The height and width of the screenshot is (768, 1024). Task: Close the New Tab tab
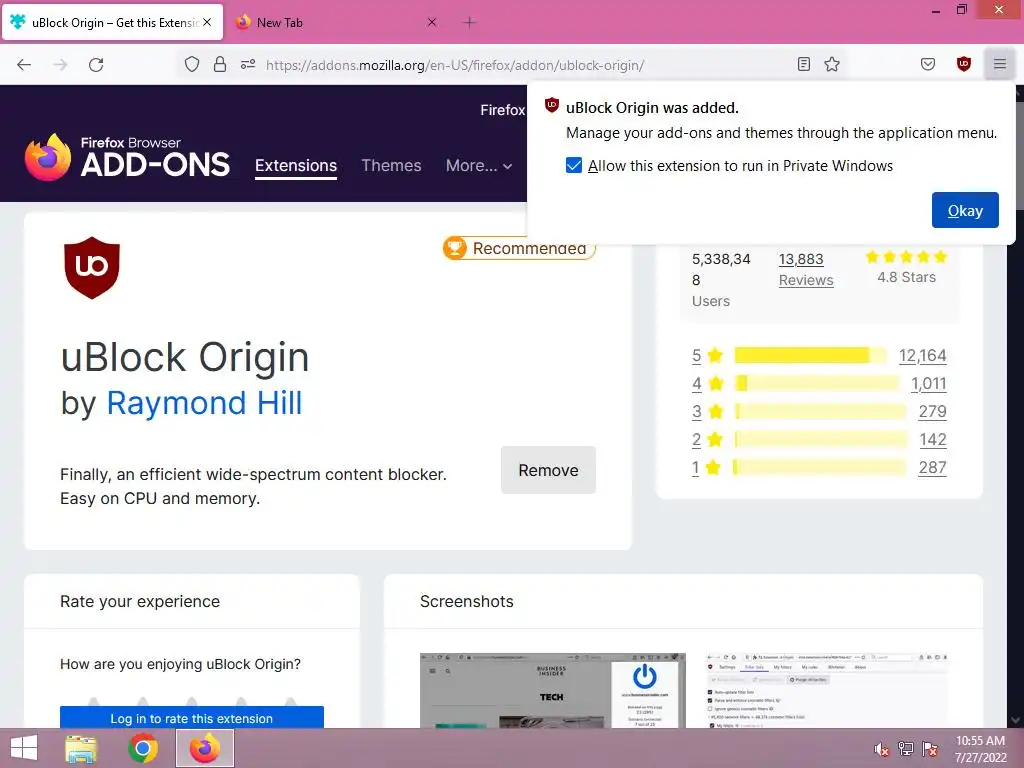coord(432,22)
